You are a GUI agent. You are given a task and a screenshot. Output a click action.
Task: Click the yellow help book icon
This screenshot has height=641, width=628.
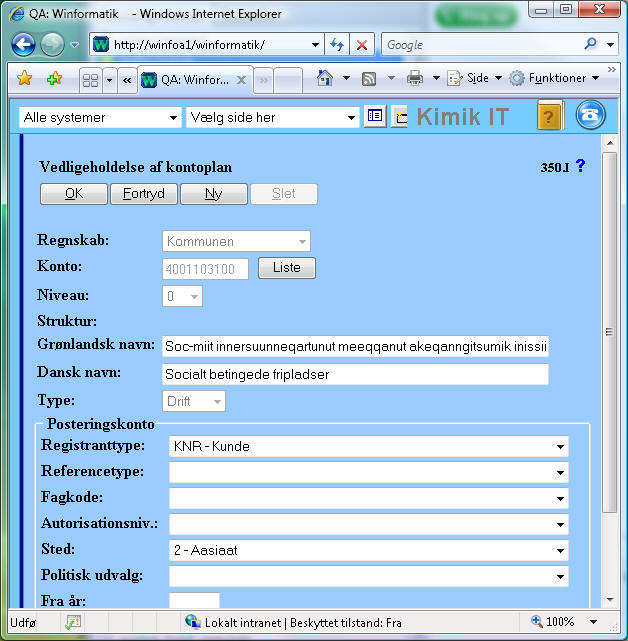pyautogui.click(x=550, y=115)
